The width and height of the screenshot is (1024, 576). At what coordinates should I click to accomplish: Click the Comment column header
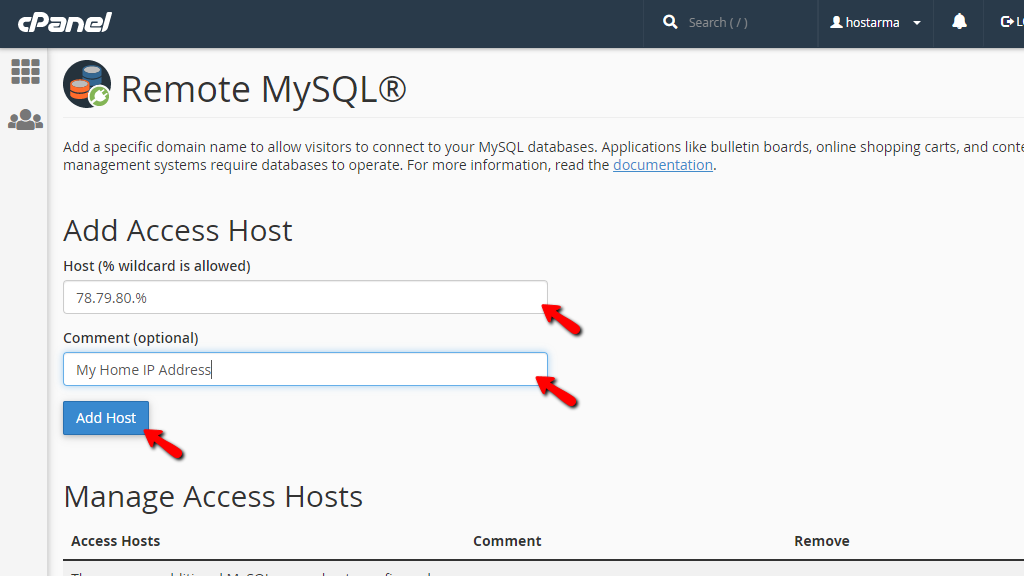pos(507,540)
